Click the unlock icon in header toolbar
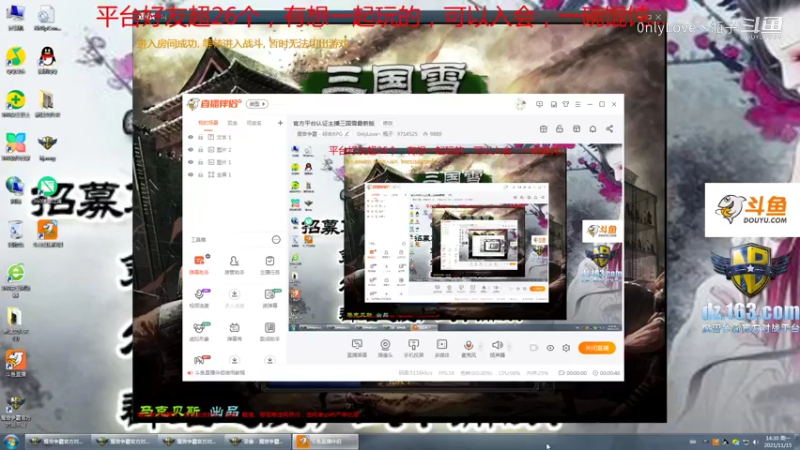 pos(560,129)
